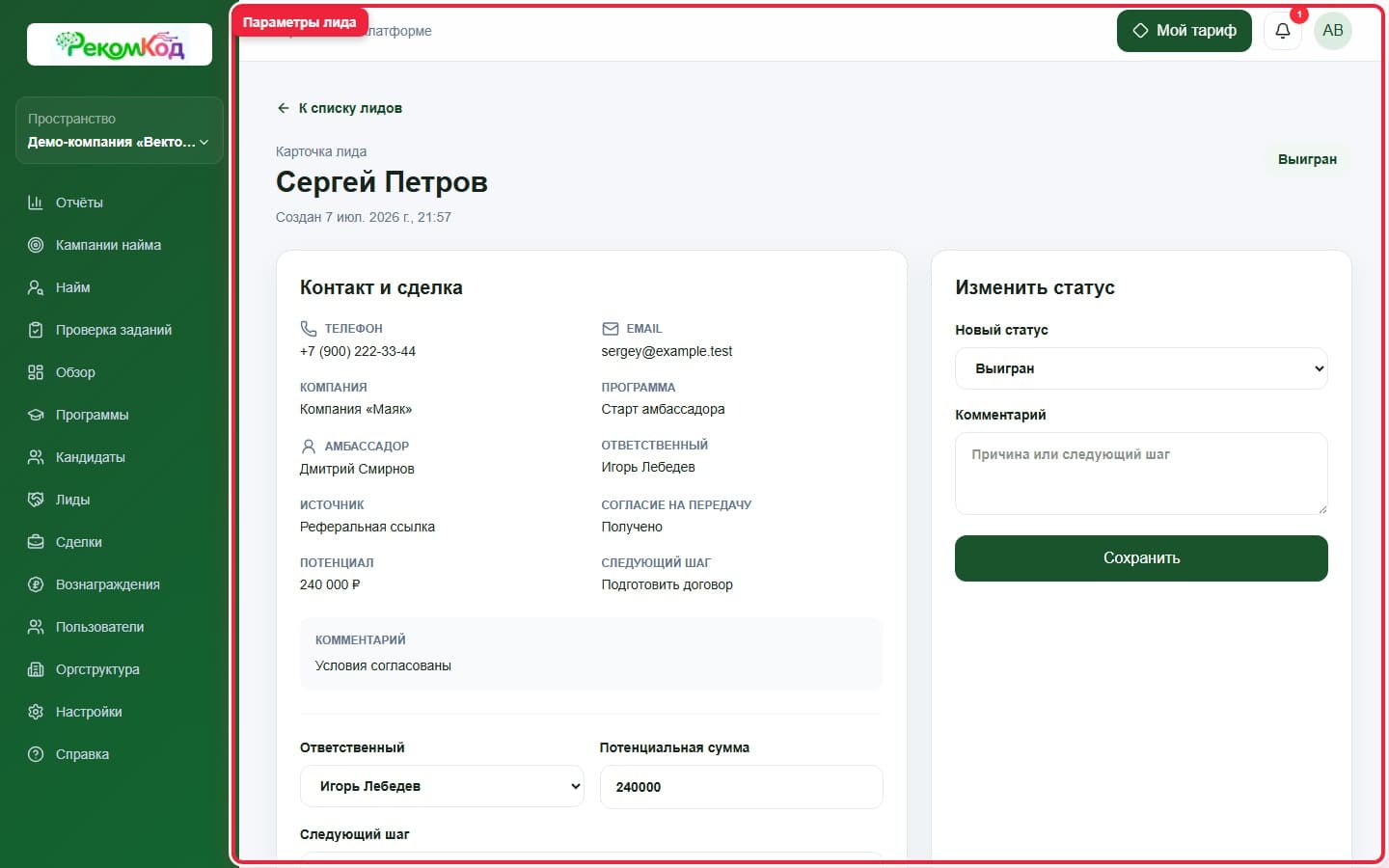Click the comment textarea resize handle

pyautogui.click(x=1321, y=508)
